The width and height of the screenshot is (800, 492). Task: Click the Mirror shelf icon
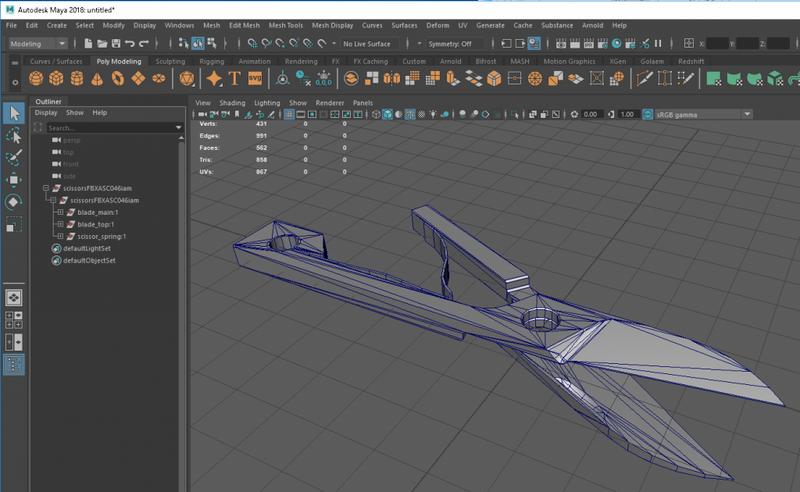click(392, 79)
